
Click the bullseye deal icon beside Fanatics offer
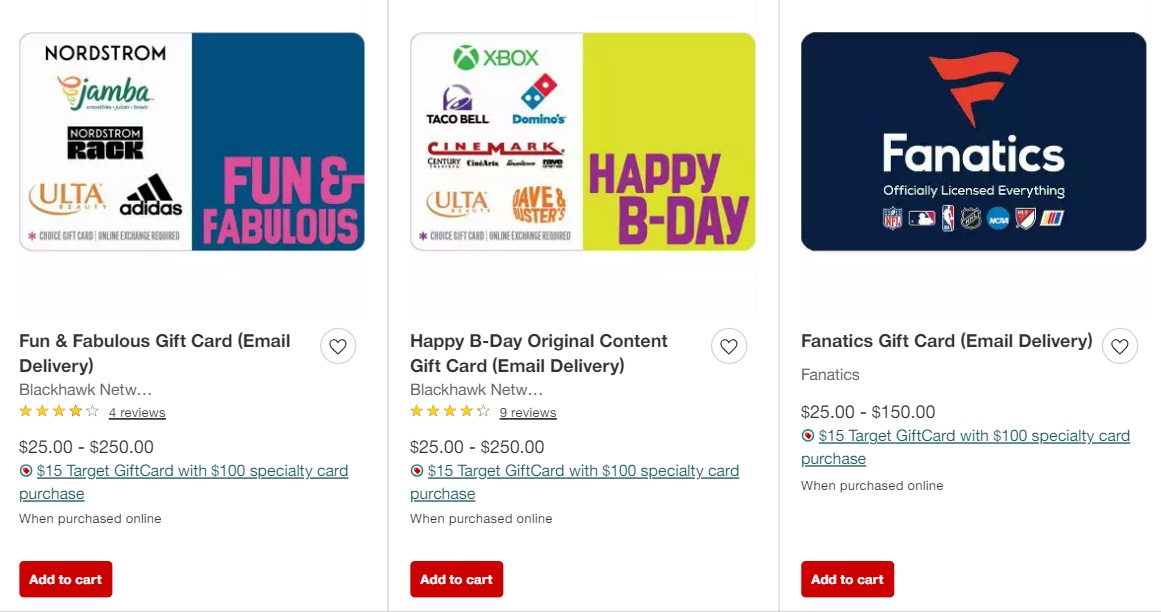pos(807,435)
